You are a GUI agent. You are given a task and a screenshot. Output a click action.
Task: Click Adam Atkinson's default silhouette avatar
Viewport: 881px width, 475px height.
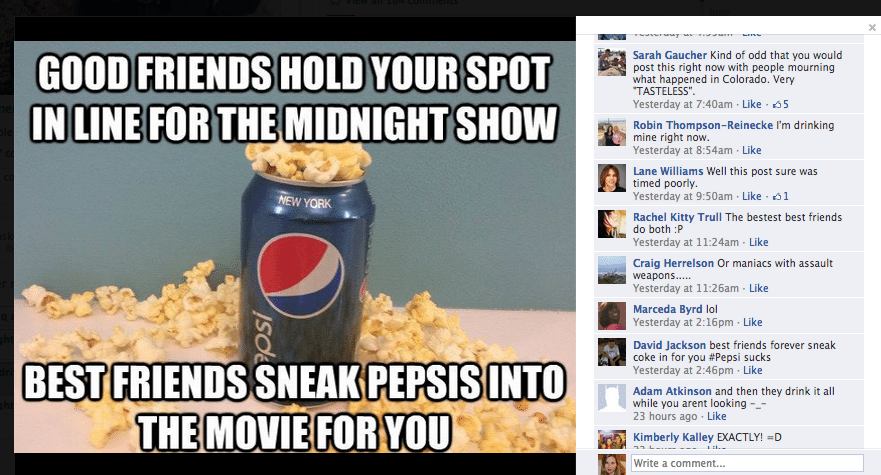click(612, 398)
